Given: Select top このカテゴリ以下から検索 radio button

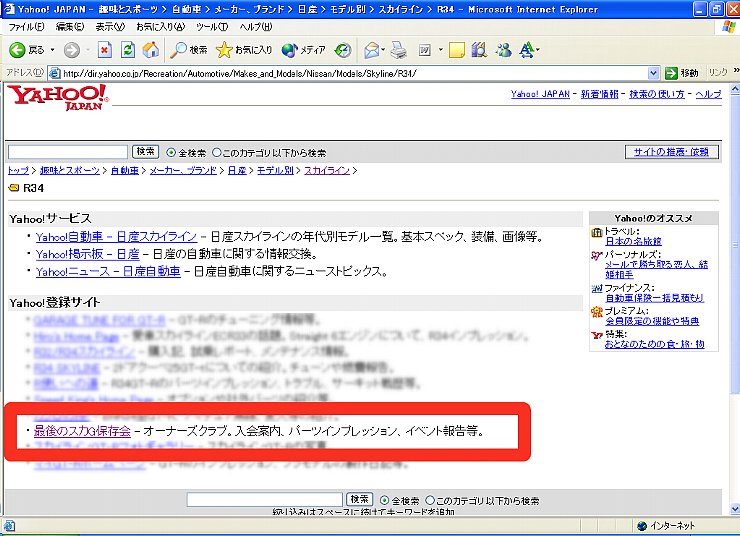Looking at the screenshot, I should [x=217, y=152].
